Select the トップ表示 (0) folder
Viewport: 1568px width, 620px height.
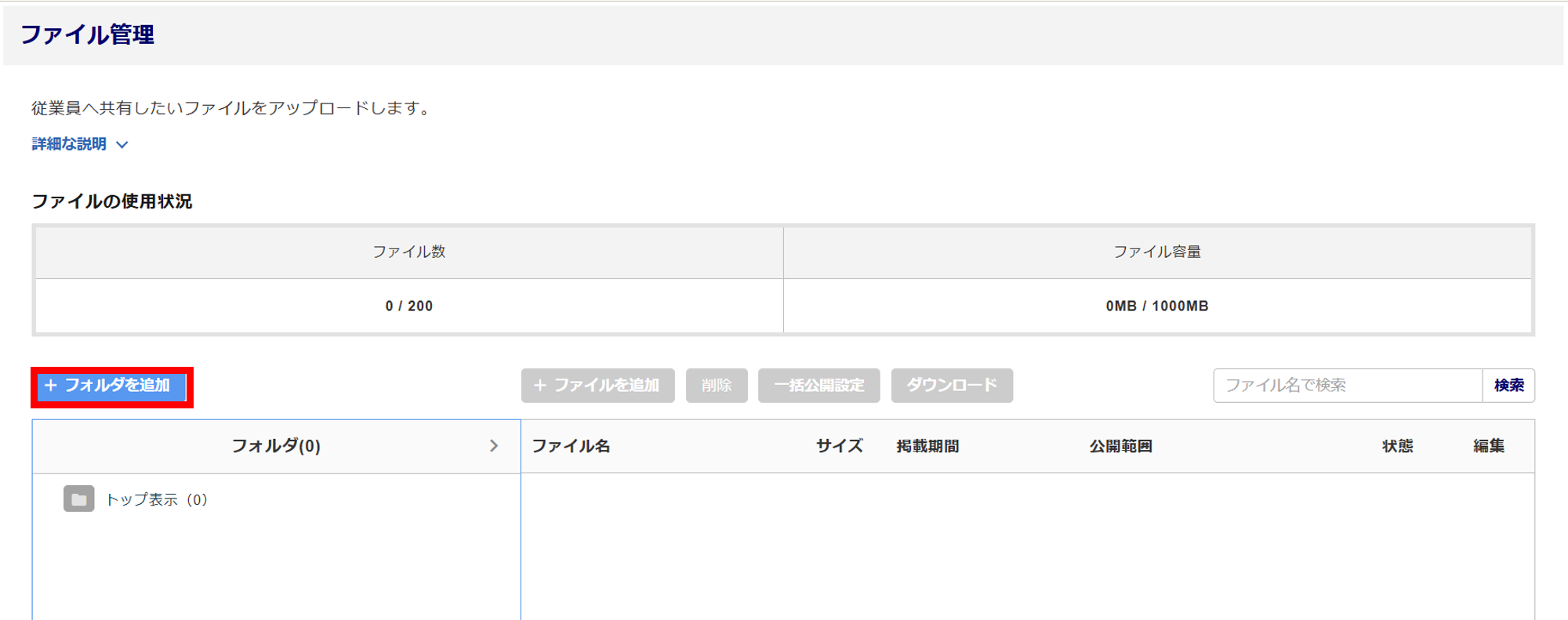point(156,500)
